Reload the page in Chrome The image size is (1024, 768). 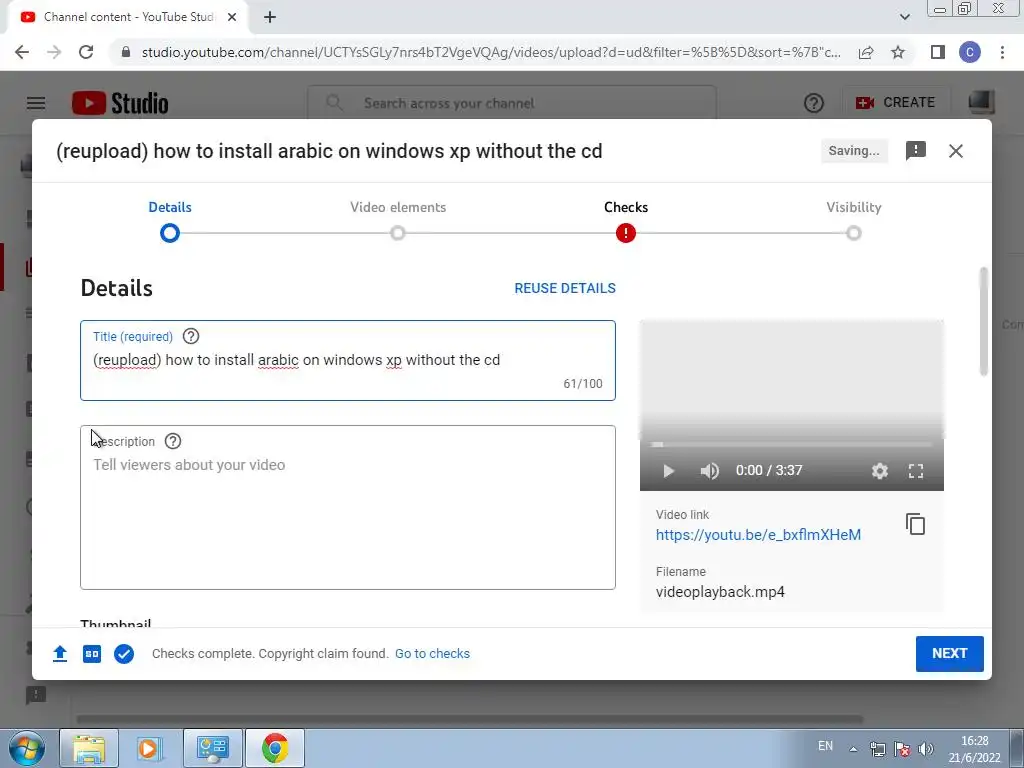[x=86, y=52]
